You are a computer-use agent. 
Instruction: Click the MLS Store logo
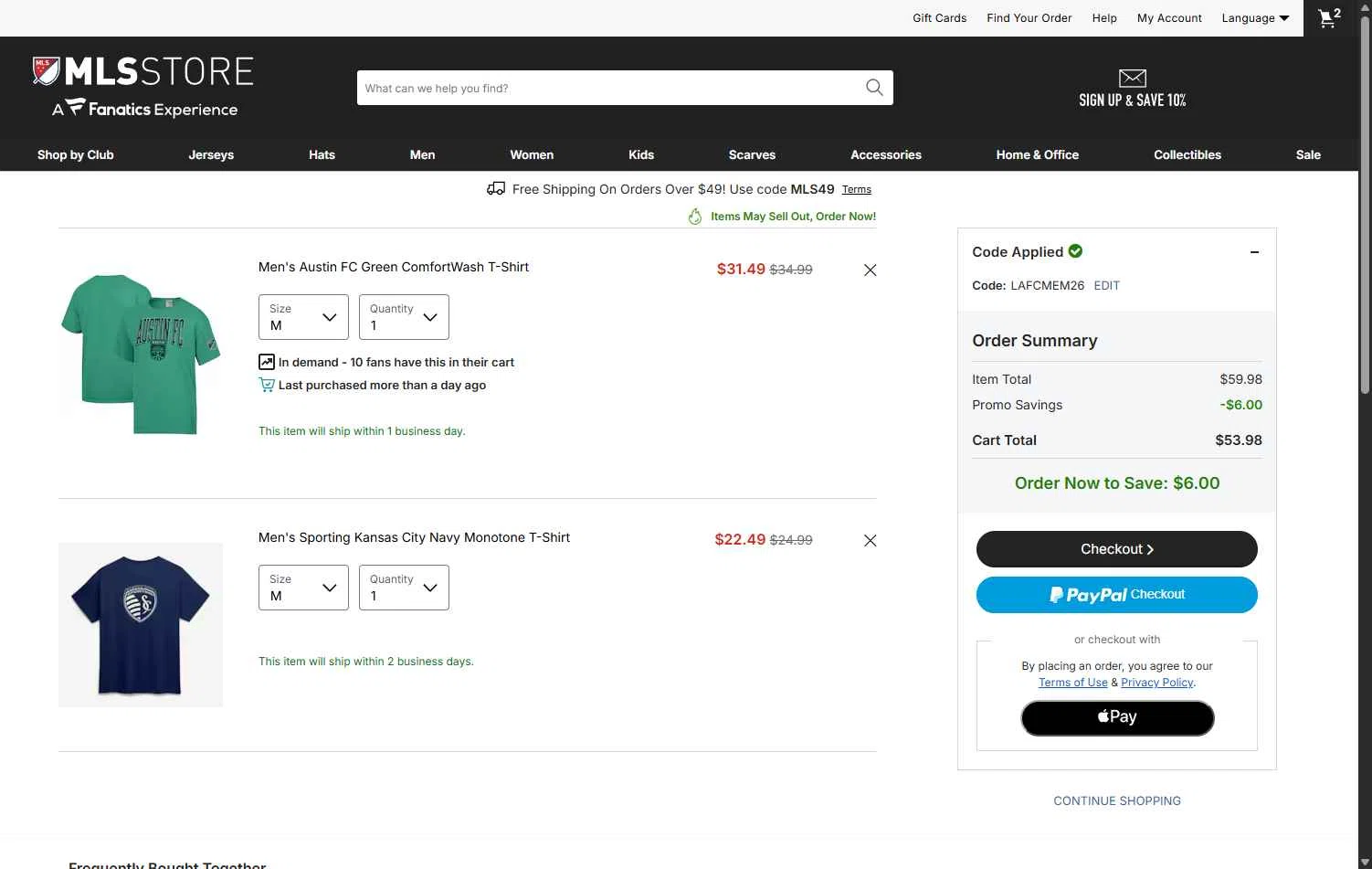tap(143, 87)
